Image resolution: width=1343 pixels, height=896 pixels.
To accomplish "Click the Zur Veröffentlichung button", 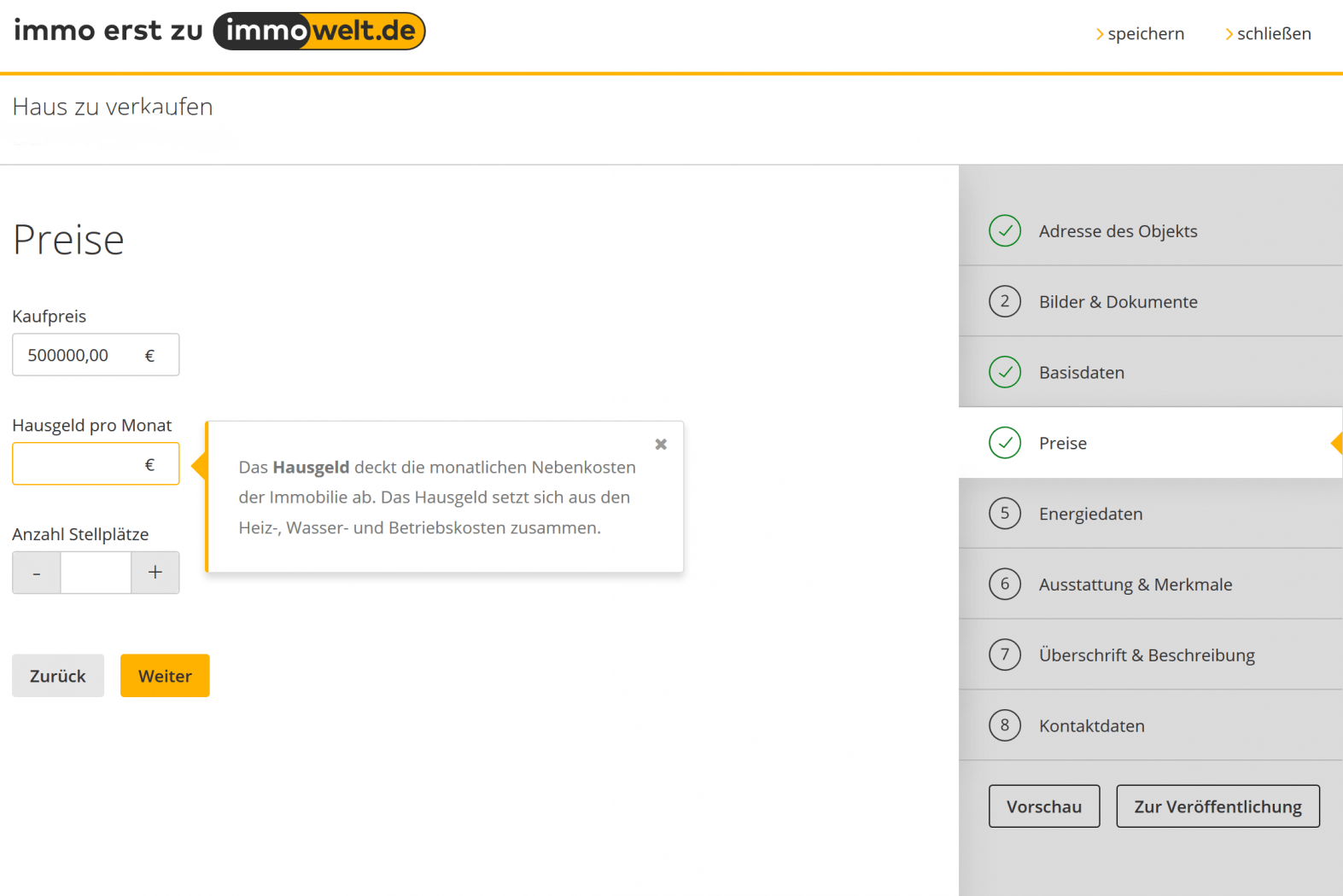I will [x=1218, y=806].
